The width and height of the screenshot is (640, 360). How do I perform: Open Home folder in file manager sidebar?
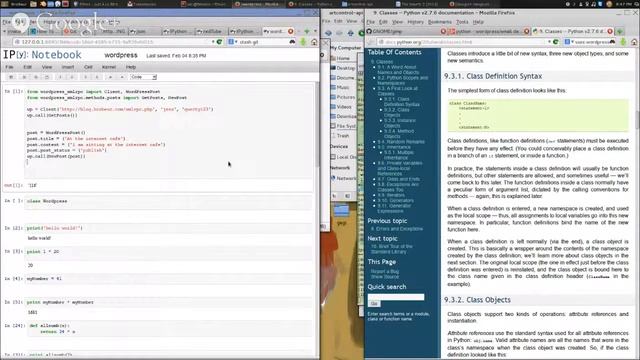(343, 58)
